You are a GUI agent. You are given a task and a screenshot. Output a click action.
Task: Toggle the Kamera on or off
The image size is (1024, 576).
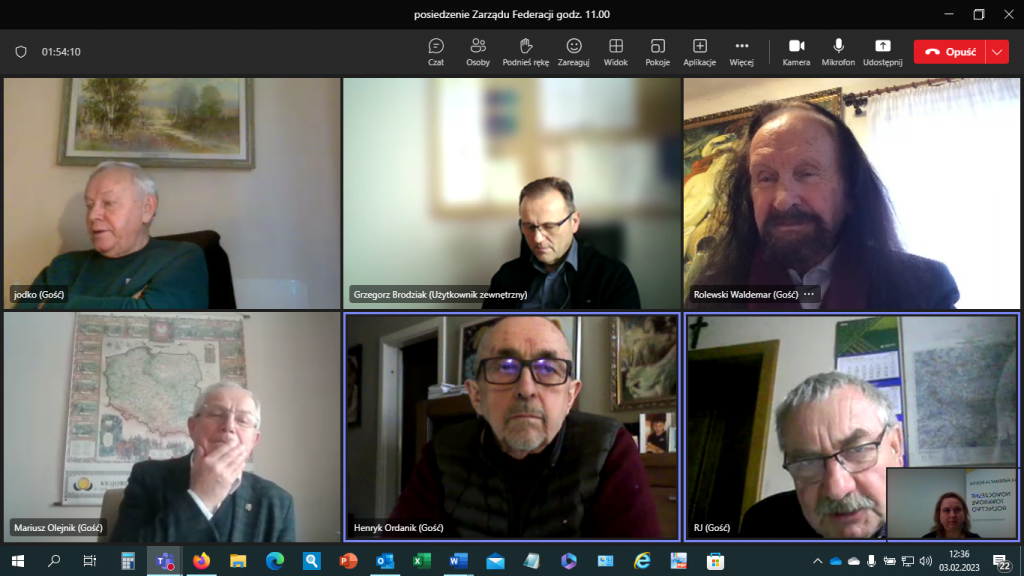[796, 52]
